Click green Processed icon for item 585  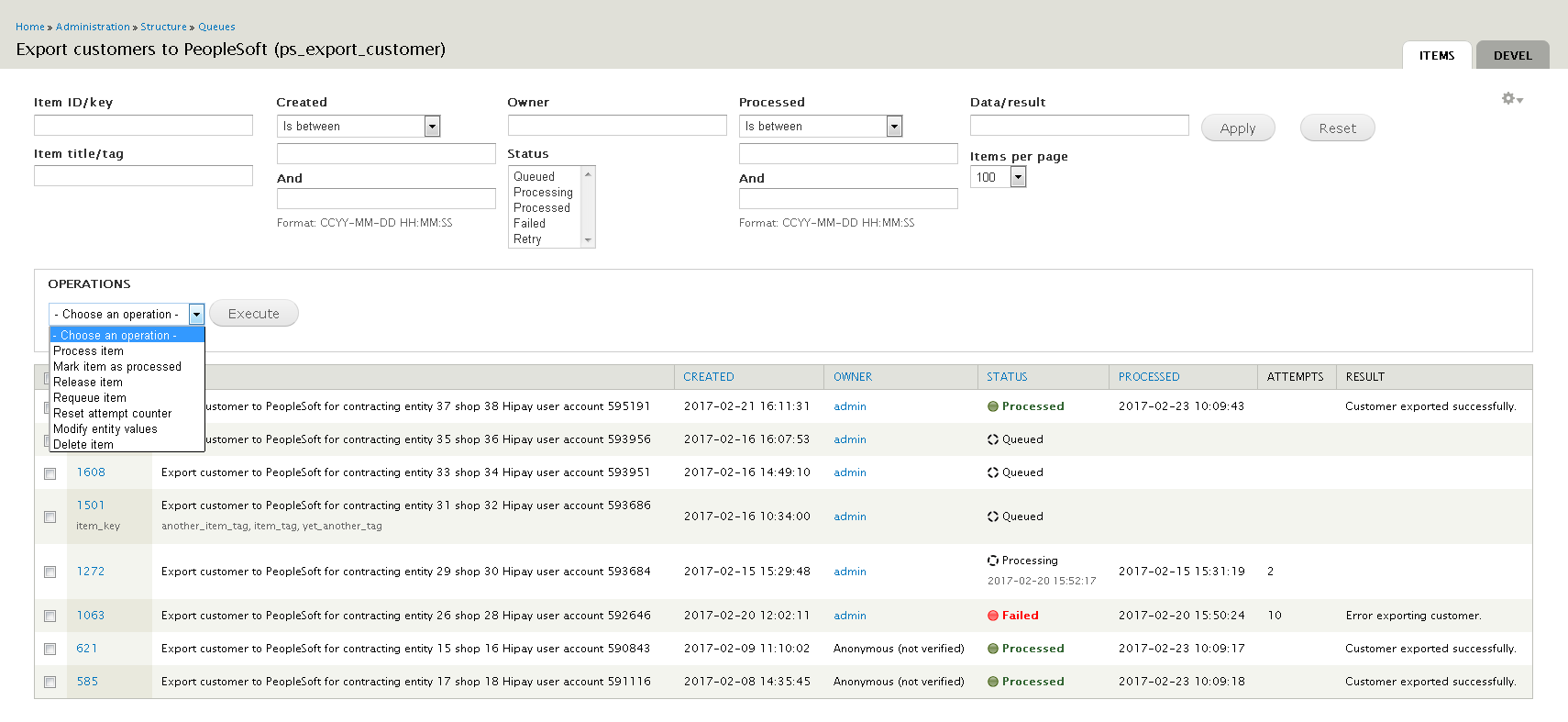pyautogui.click(x=992, y=682)
